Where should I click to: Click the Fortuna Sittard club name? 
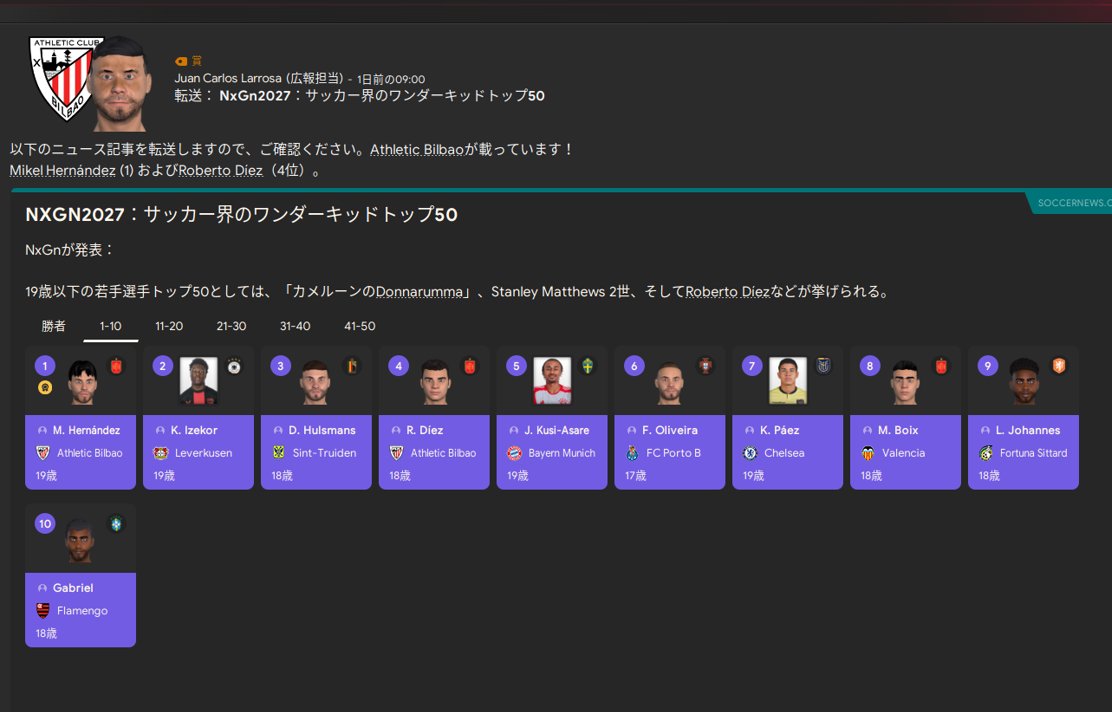point(1033,453)
